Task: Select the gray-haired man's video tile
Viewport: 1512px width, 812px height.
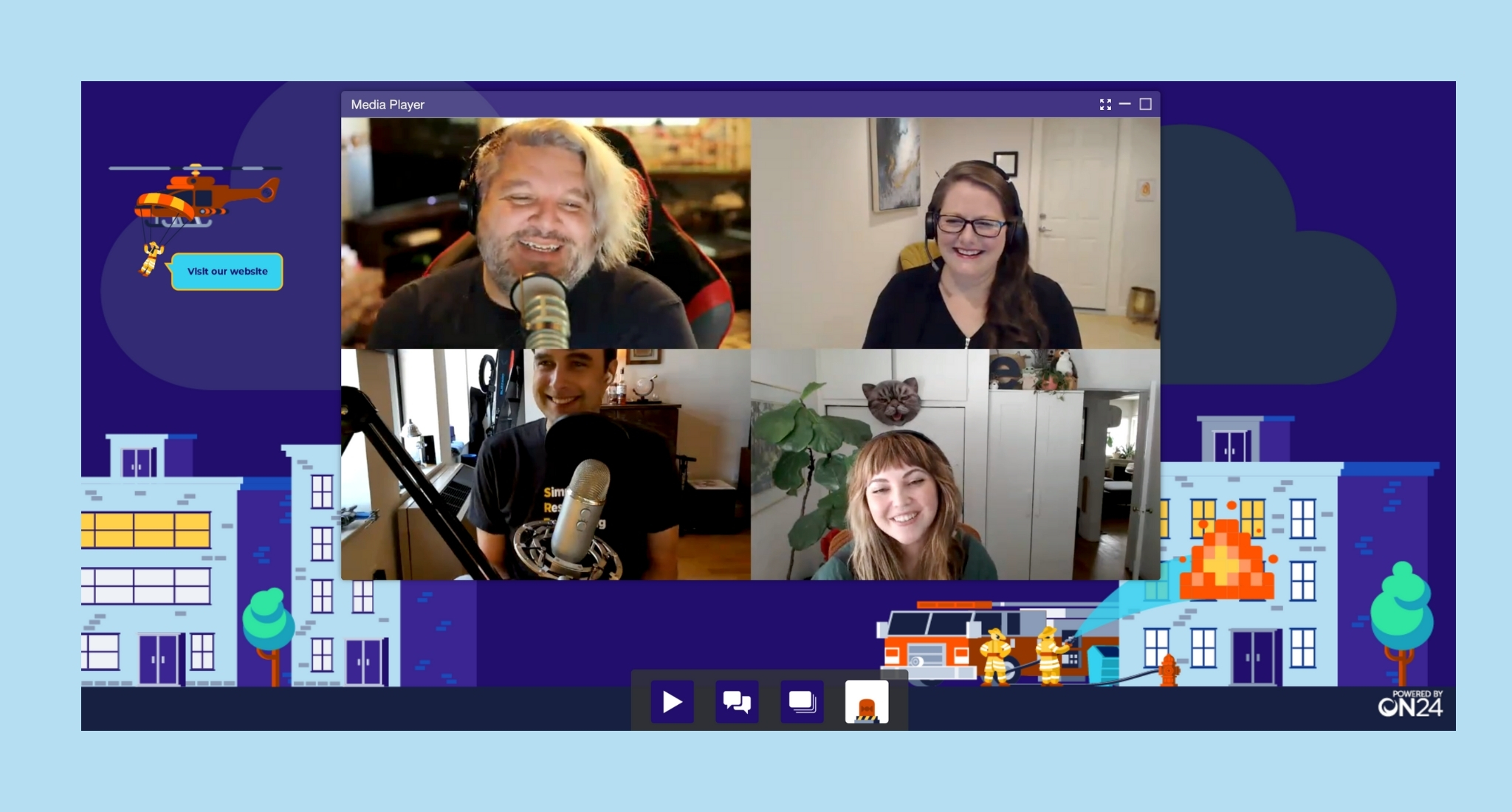Action: pos(546,233)
